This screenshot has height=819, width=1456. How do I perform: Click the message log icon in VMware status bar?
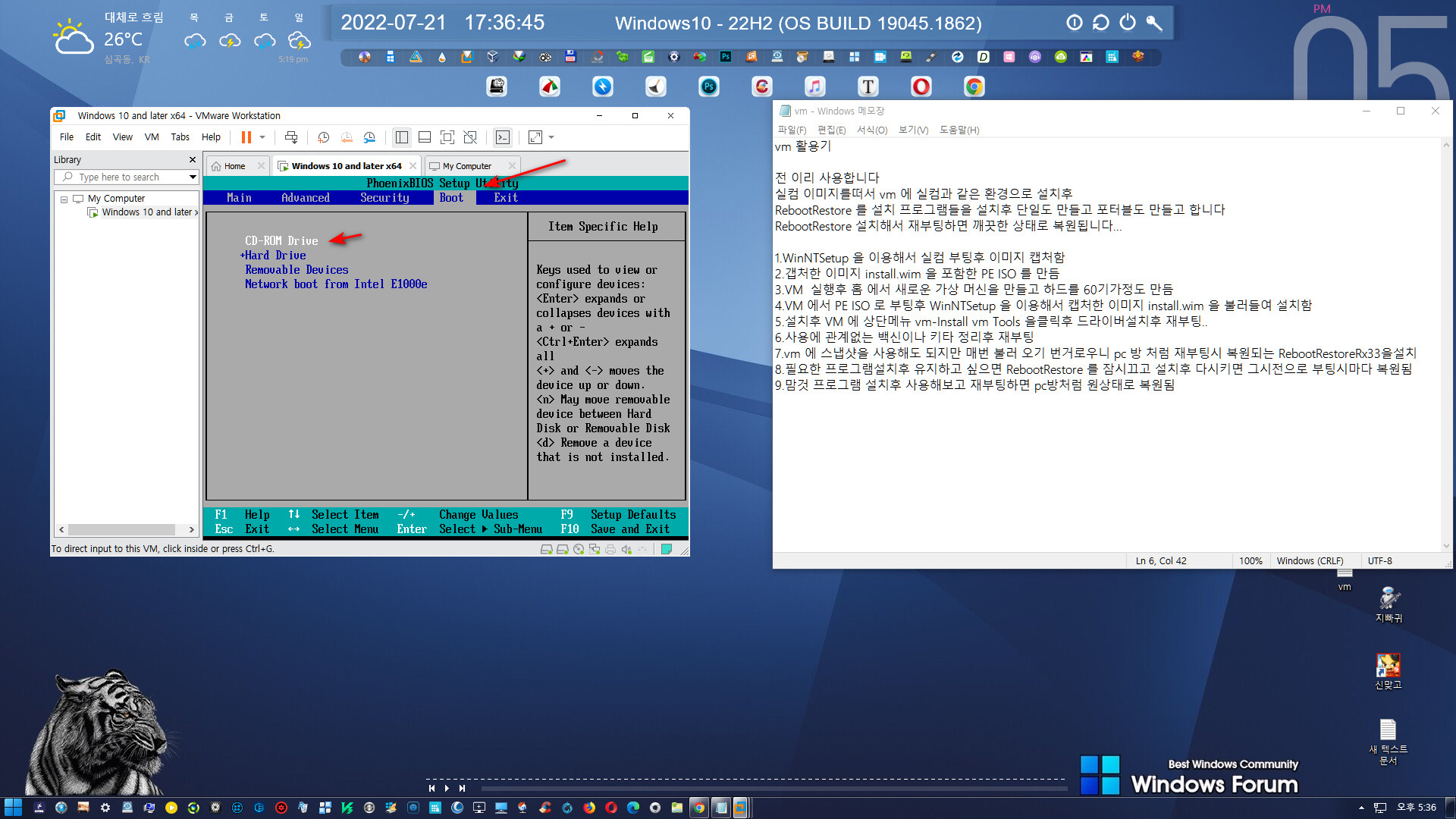coord(667,549)
